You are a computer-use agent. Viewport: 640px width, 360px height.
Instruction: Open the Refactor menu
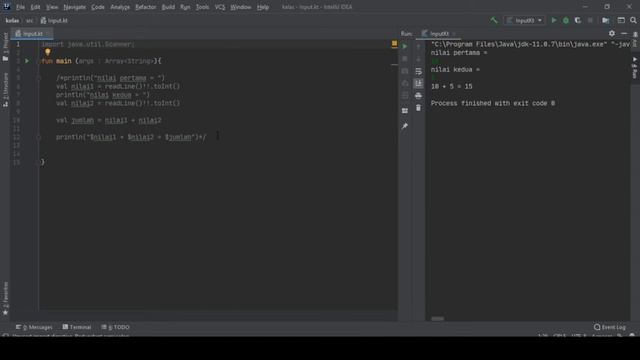(145, 7)
